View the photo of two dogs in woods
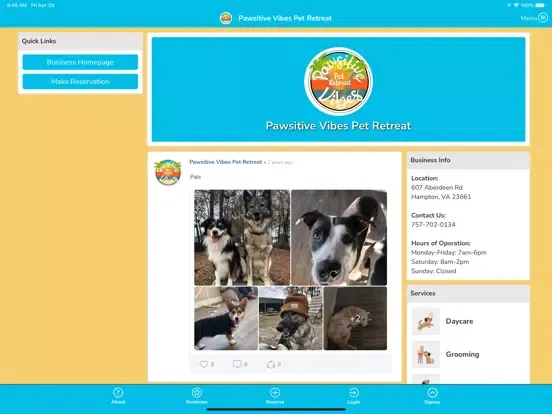 [x=242, y=238]
